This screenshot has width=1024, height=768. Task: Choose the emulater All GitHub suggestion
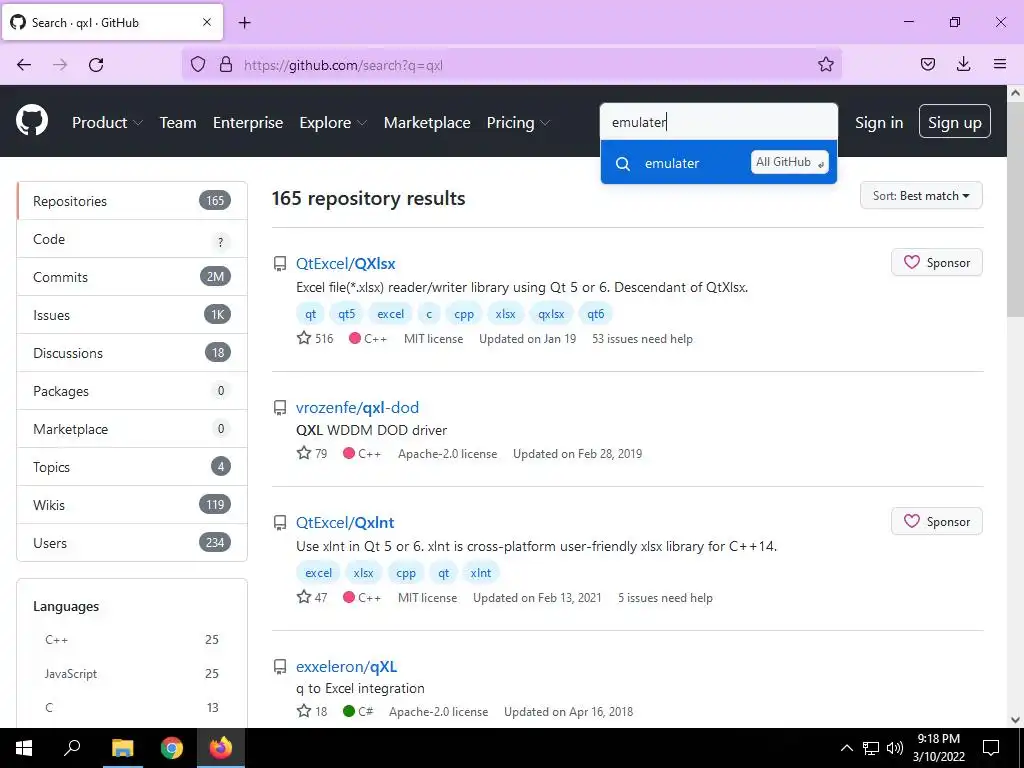(x=718, y=163)
